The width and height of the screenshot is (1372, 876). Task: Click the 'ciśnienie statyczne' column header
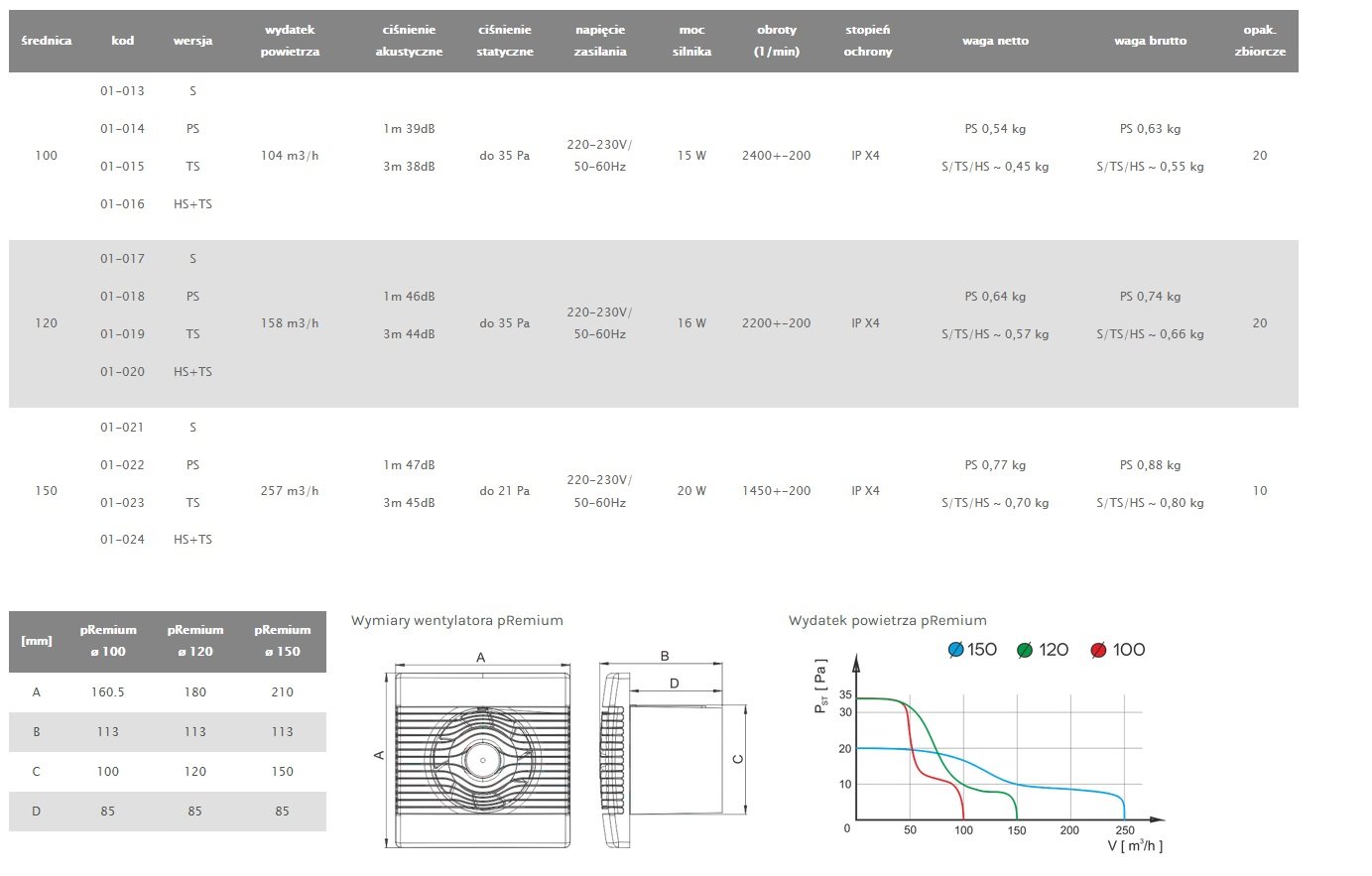click(x=505, y=41)
